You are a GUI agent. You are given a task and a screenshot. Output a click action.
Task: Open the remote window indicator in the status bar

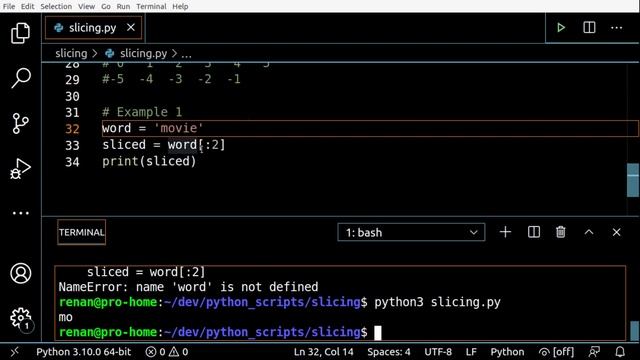click(x=14, y=352)
